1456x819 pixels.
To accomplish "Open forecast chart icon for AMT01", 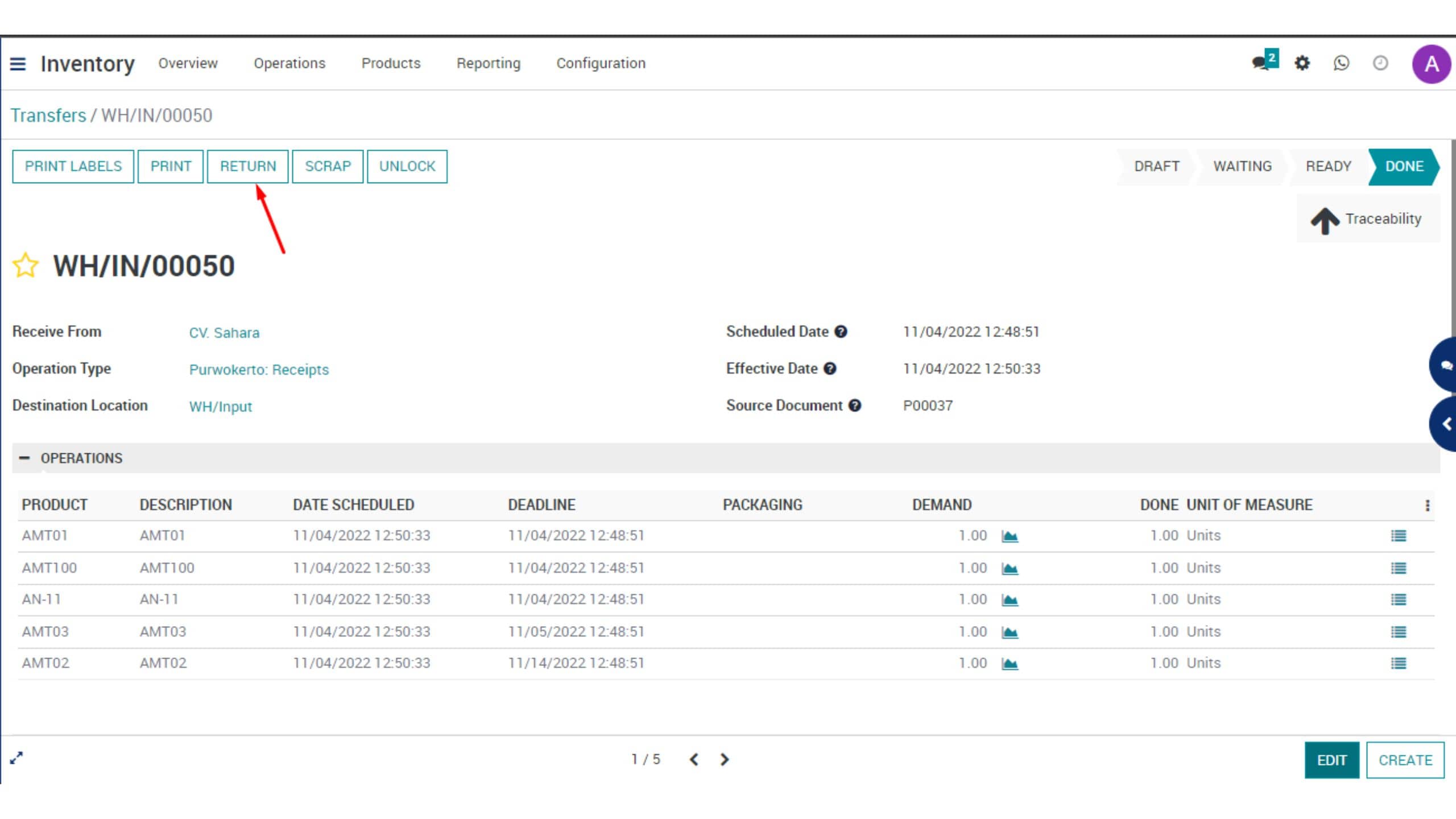I will (x=1010, y=536).
